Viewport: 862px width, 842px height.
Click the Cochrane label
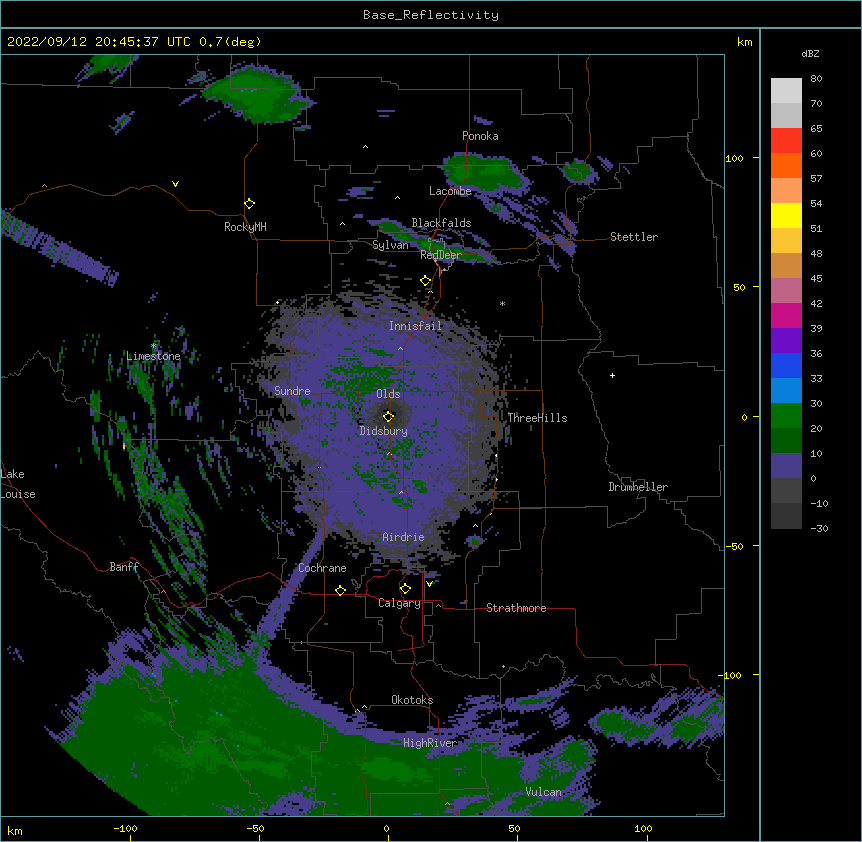coord(322,568)
